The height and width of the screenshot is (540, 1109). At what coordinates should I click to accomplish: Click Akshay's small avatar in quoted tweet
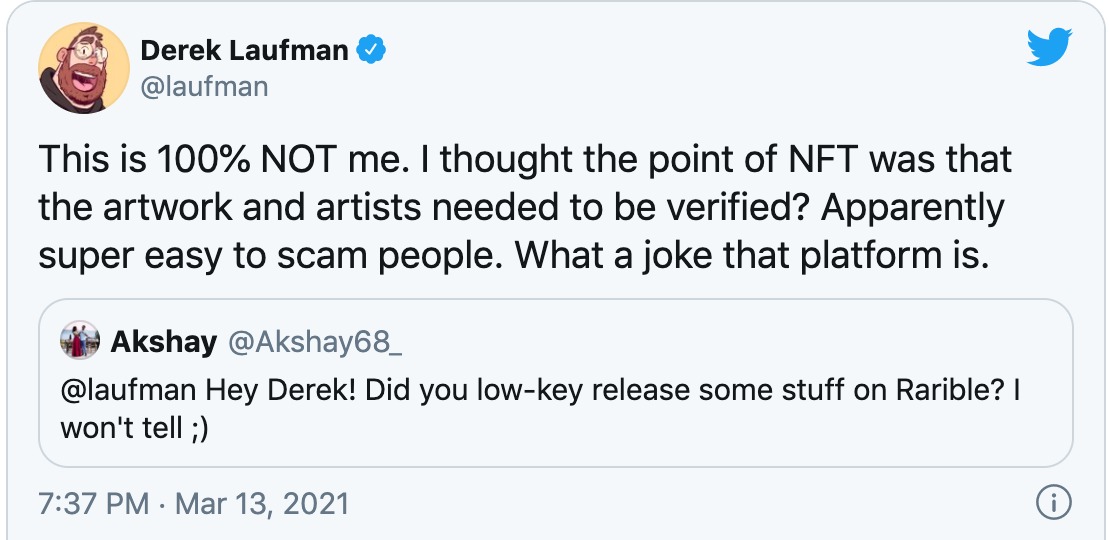coord(80,341)
